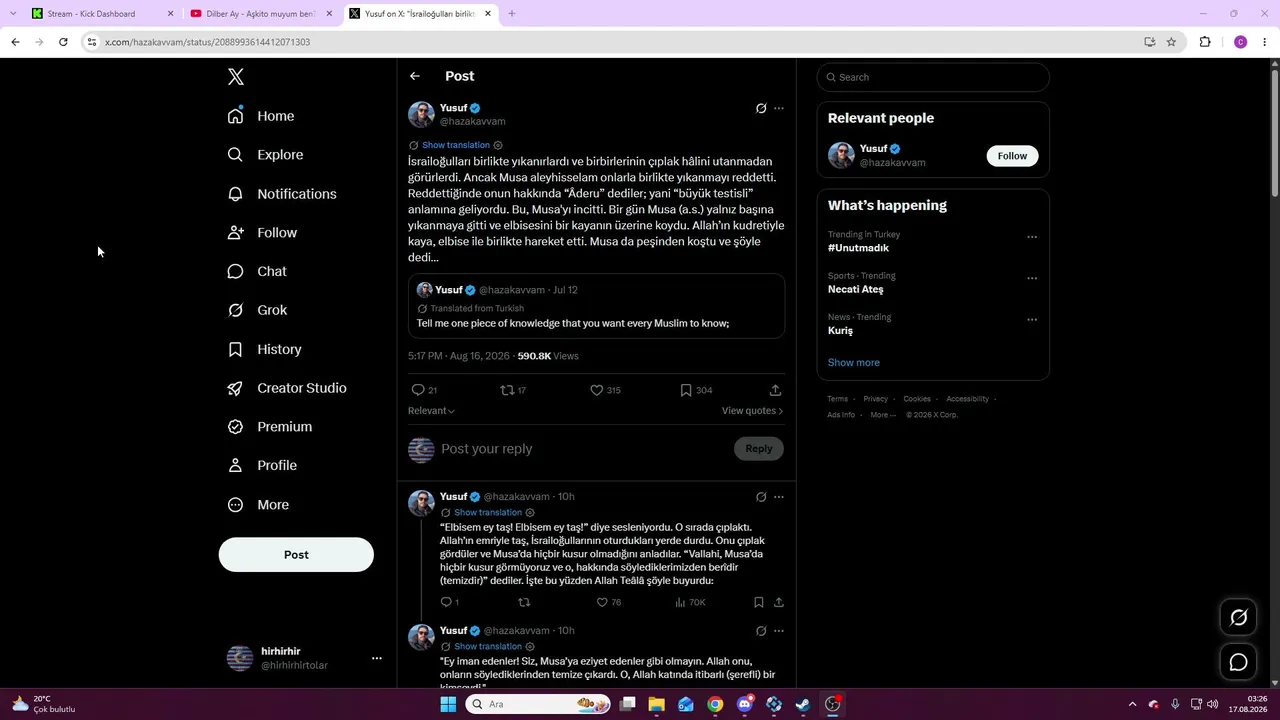
Task: Switch to the Stream - Kick Dashboard tab
Action: coord(103,14)
